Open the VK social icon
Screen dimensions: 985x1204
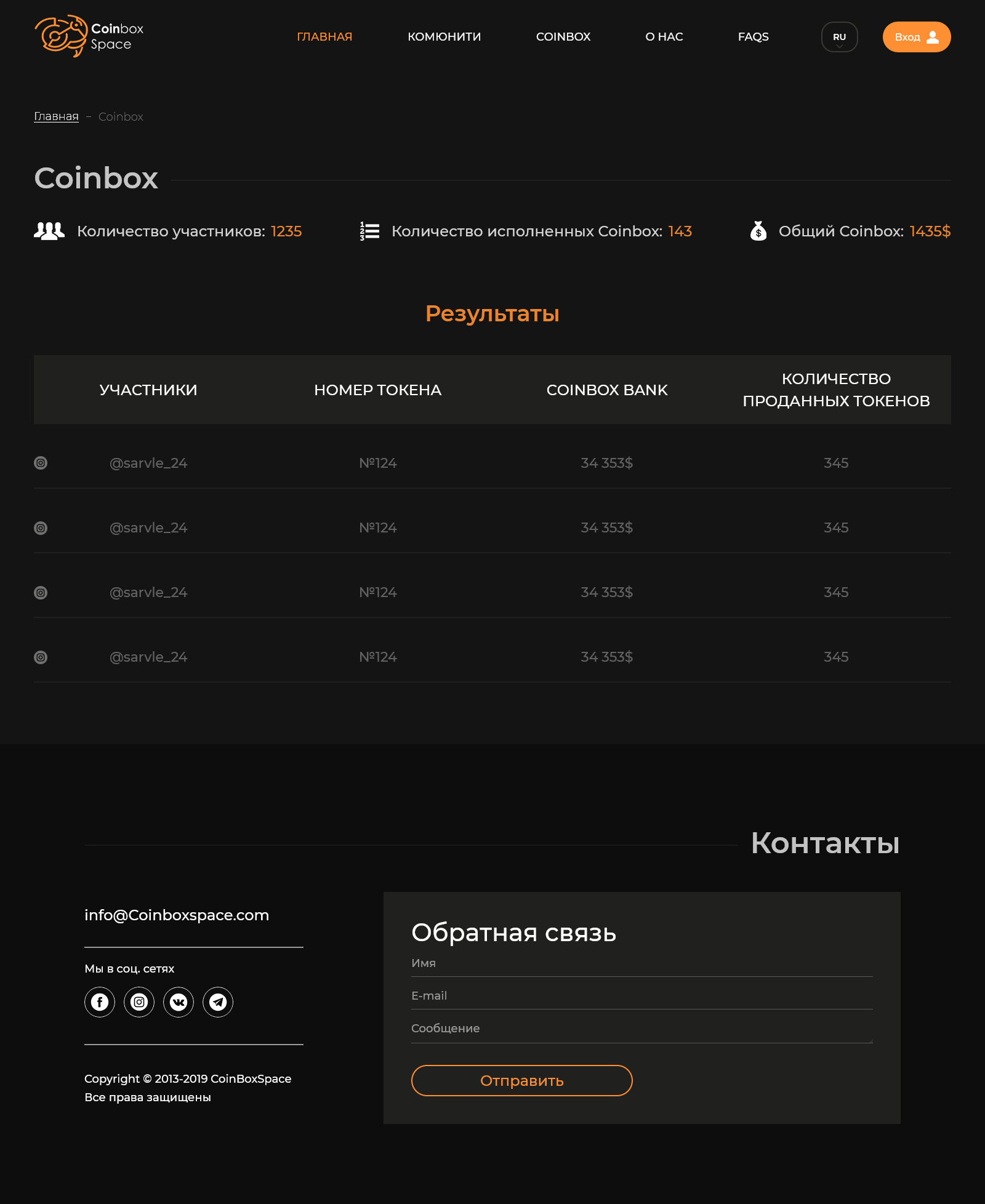pyautogui.click(x=178, y=1002)
